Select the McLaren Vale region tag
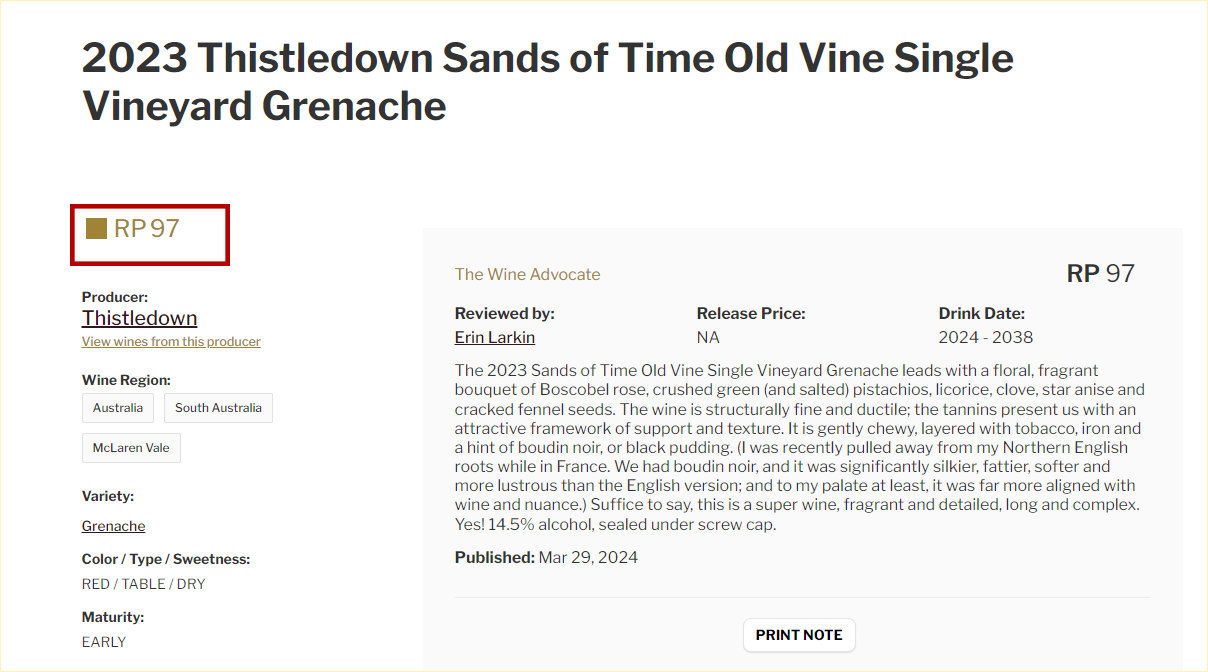 131,448
